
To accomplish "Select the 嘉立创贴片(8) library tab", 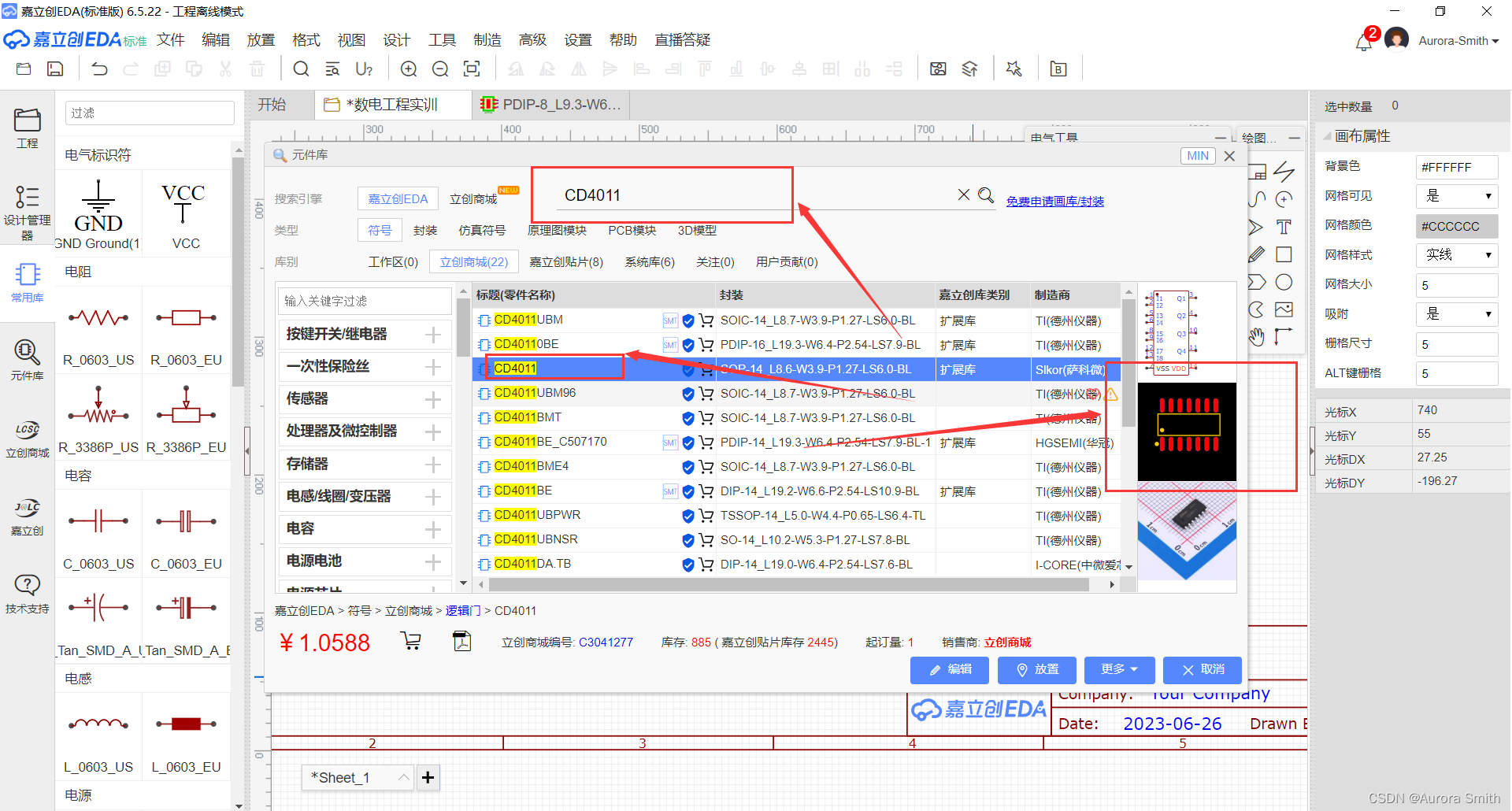I will point(566,262).
